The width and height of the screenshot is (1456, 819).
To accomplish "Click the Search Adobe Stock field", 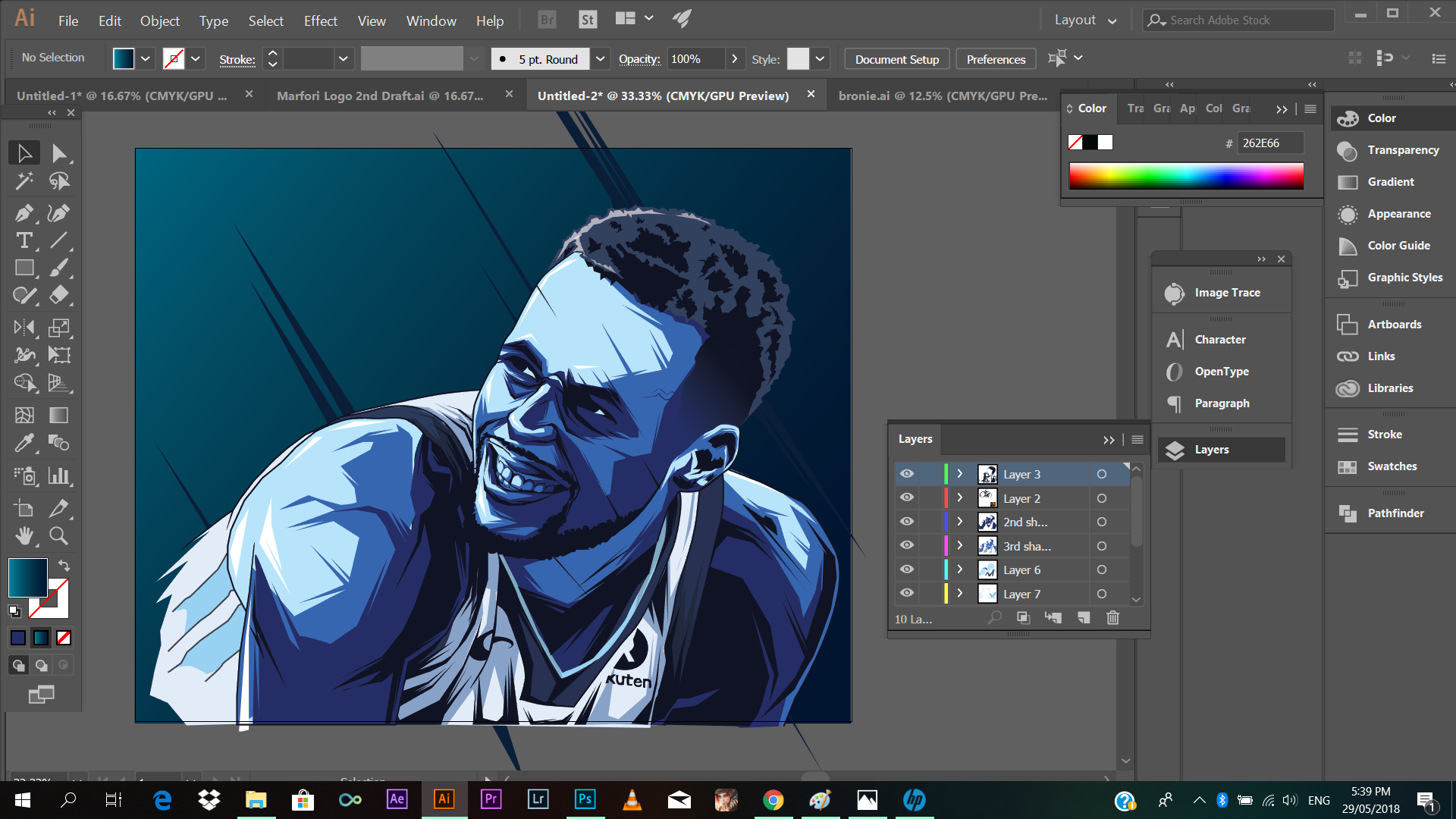I will [1238, 20].
